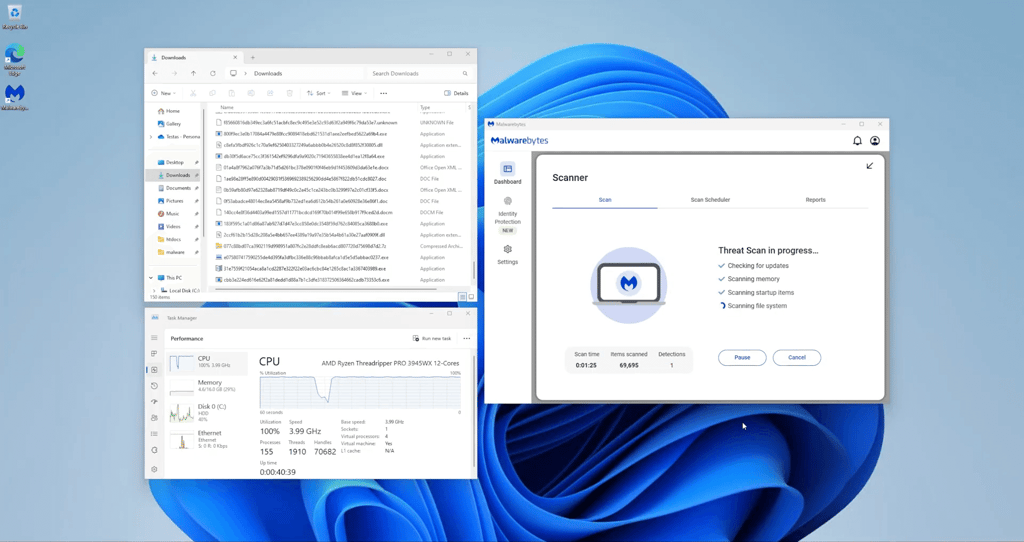This screenshot has width=1024, height=542.
Task: Open Details page in Task Manager
Action: pyautogui.click(x=154, y=434)
